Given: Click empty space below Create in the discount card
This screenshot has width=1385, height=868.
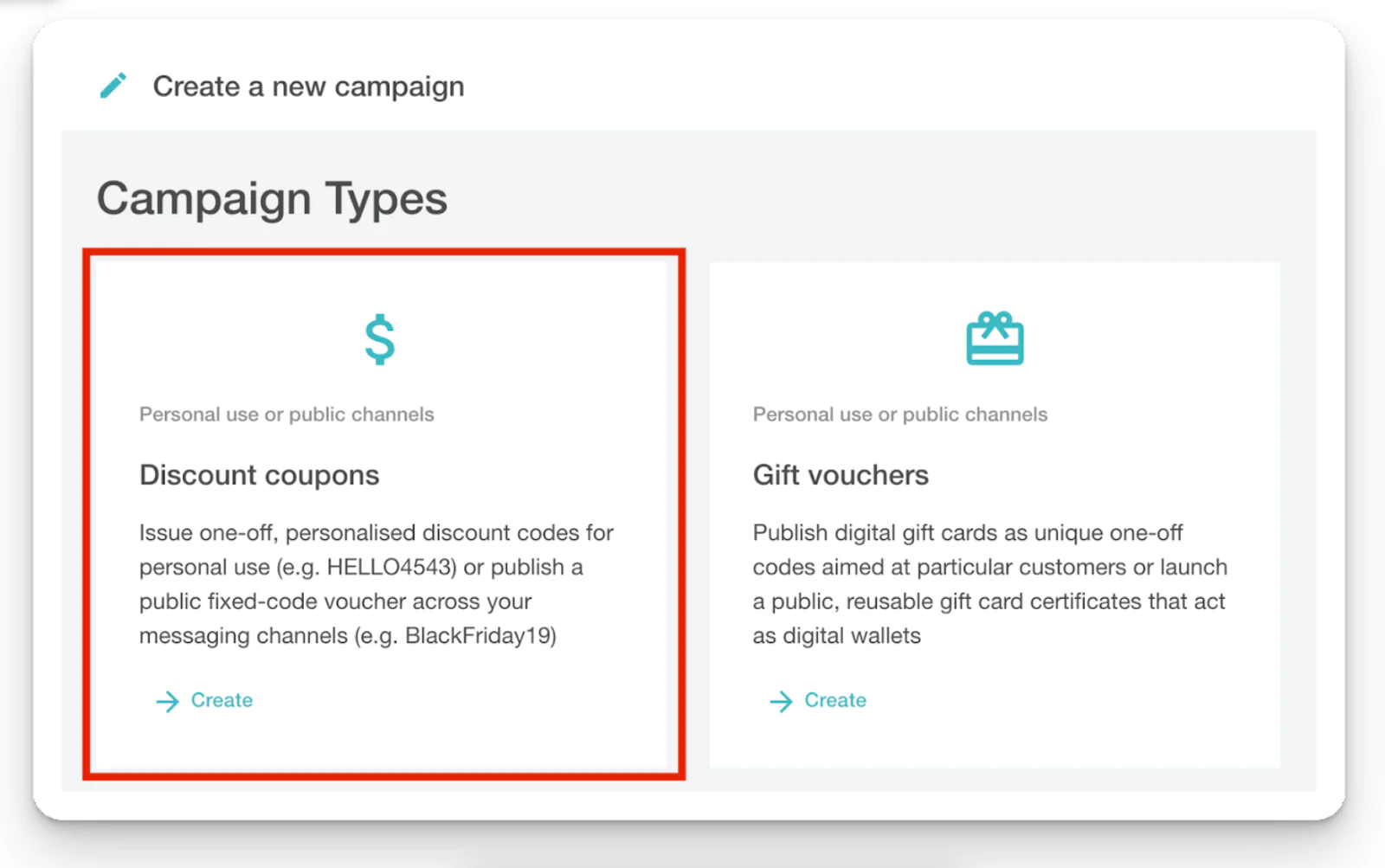Looking at the screenshot, I should [x=381, y=743].
